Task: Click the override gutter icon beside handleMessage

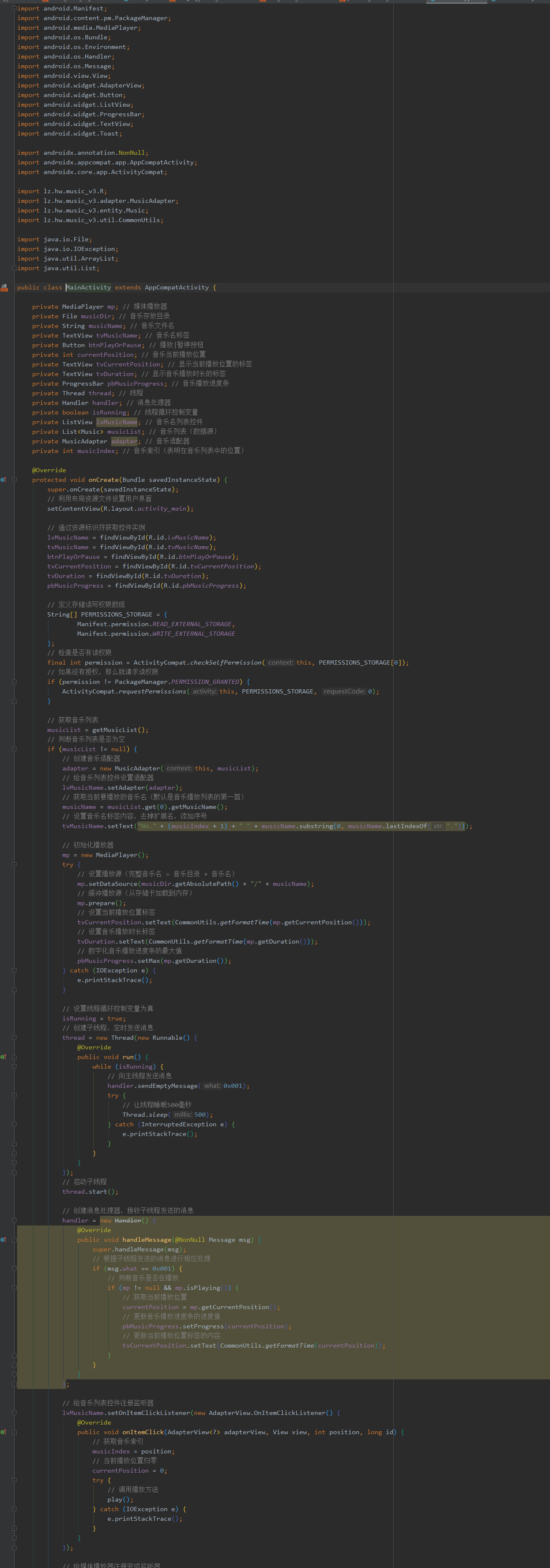Action: pos(3,1239)
